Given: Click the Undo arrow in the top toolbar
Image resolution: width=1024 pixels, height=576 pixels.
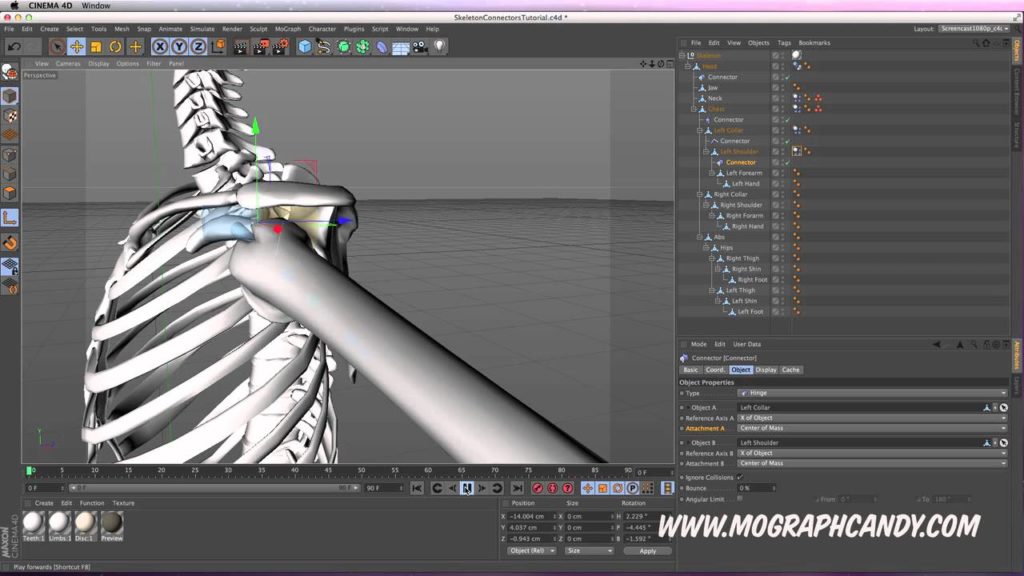Looking at the screenshot, I should [14, 47].
